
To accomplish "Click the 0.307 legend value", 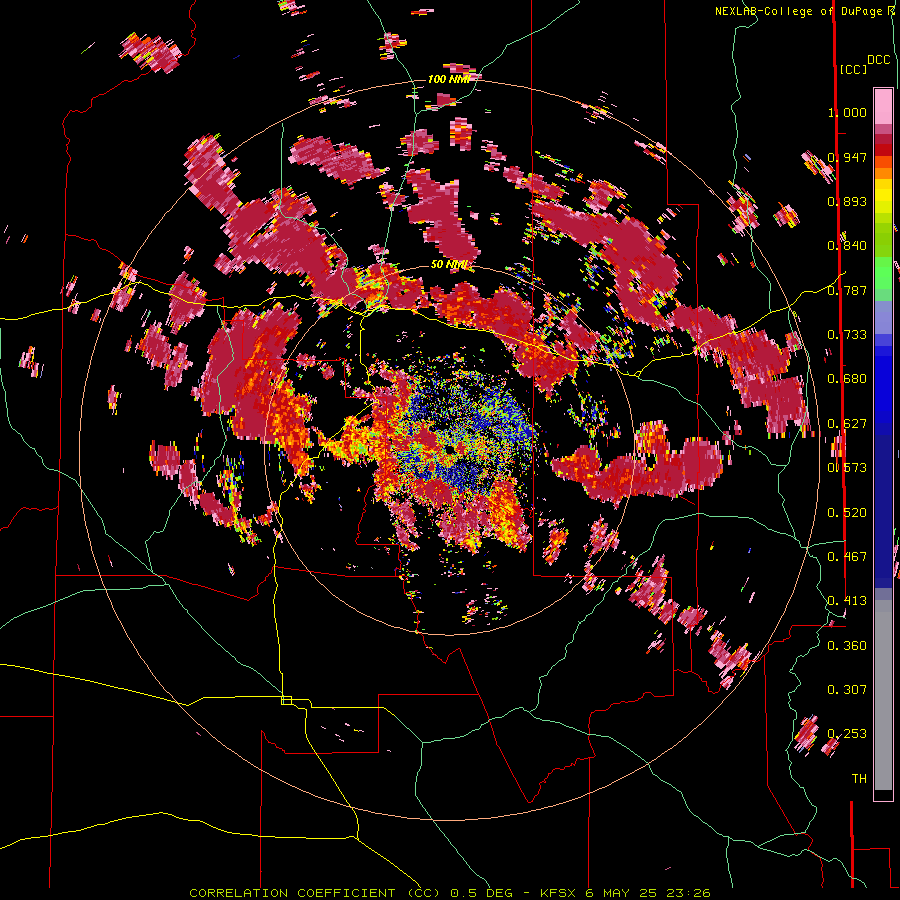I will 847,690.
